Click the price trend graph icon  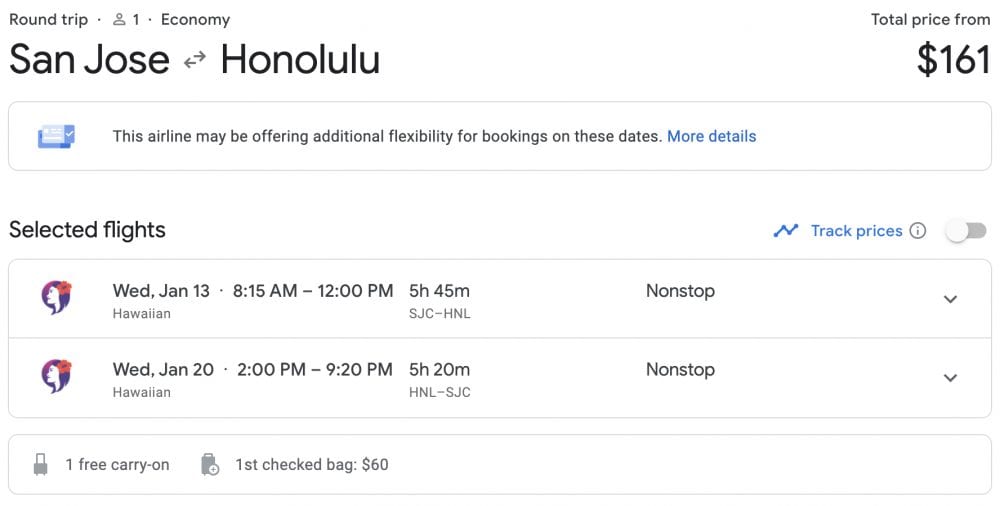click(x=785, y=231)
